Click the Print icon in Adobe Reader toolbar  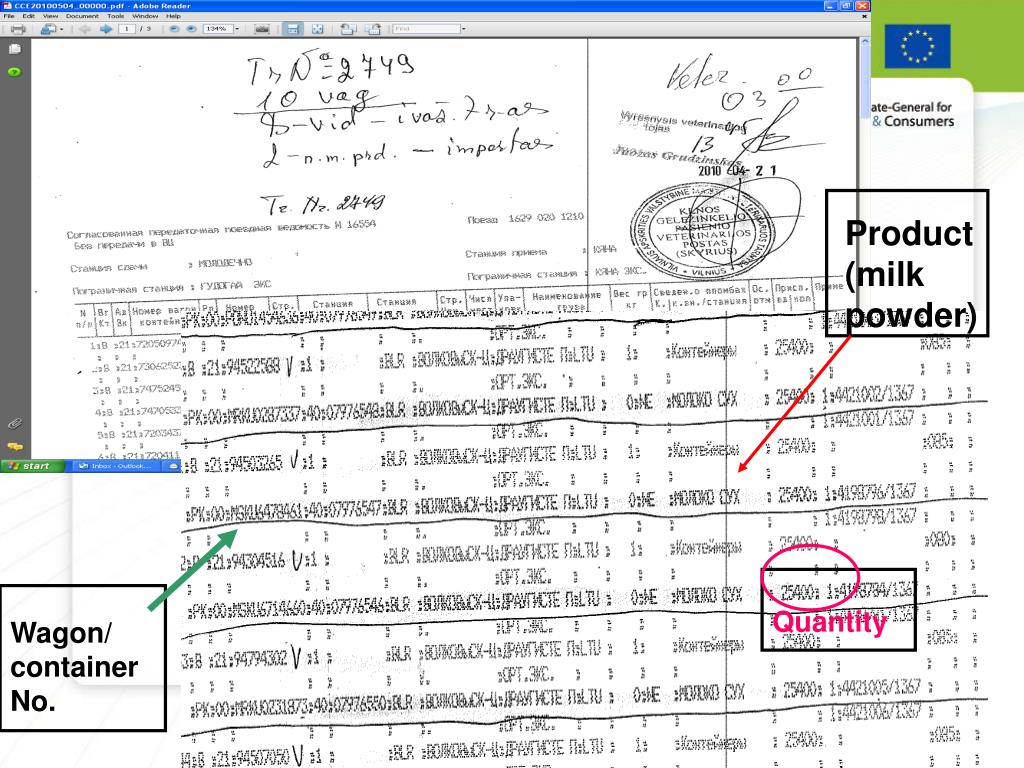[x=18, y=29]
